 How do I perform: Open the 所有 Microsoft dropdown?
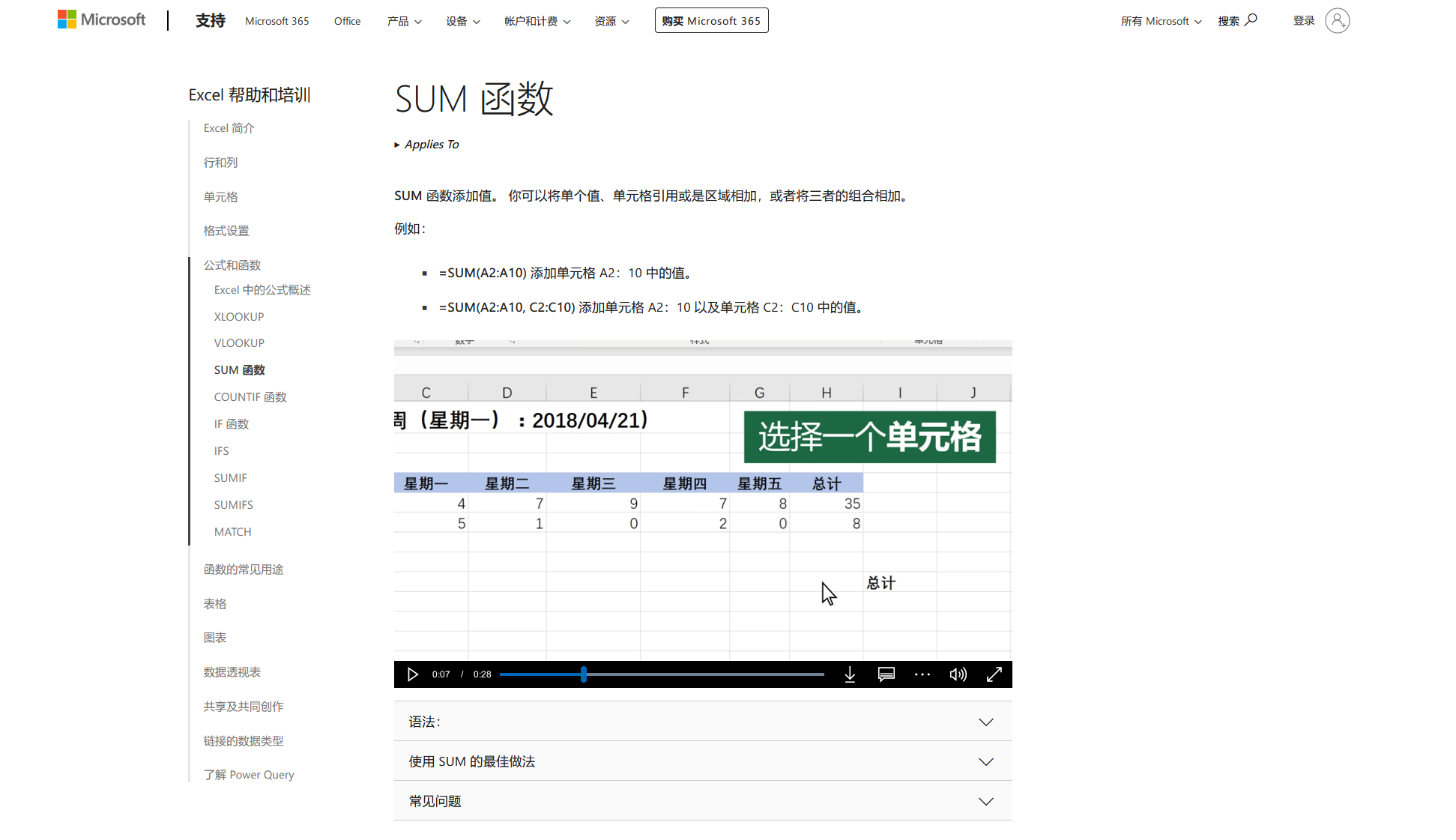(x=1160, y=21)
